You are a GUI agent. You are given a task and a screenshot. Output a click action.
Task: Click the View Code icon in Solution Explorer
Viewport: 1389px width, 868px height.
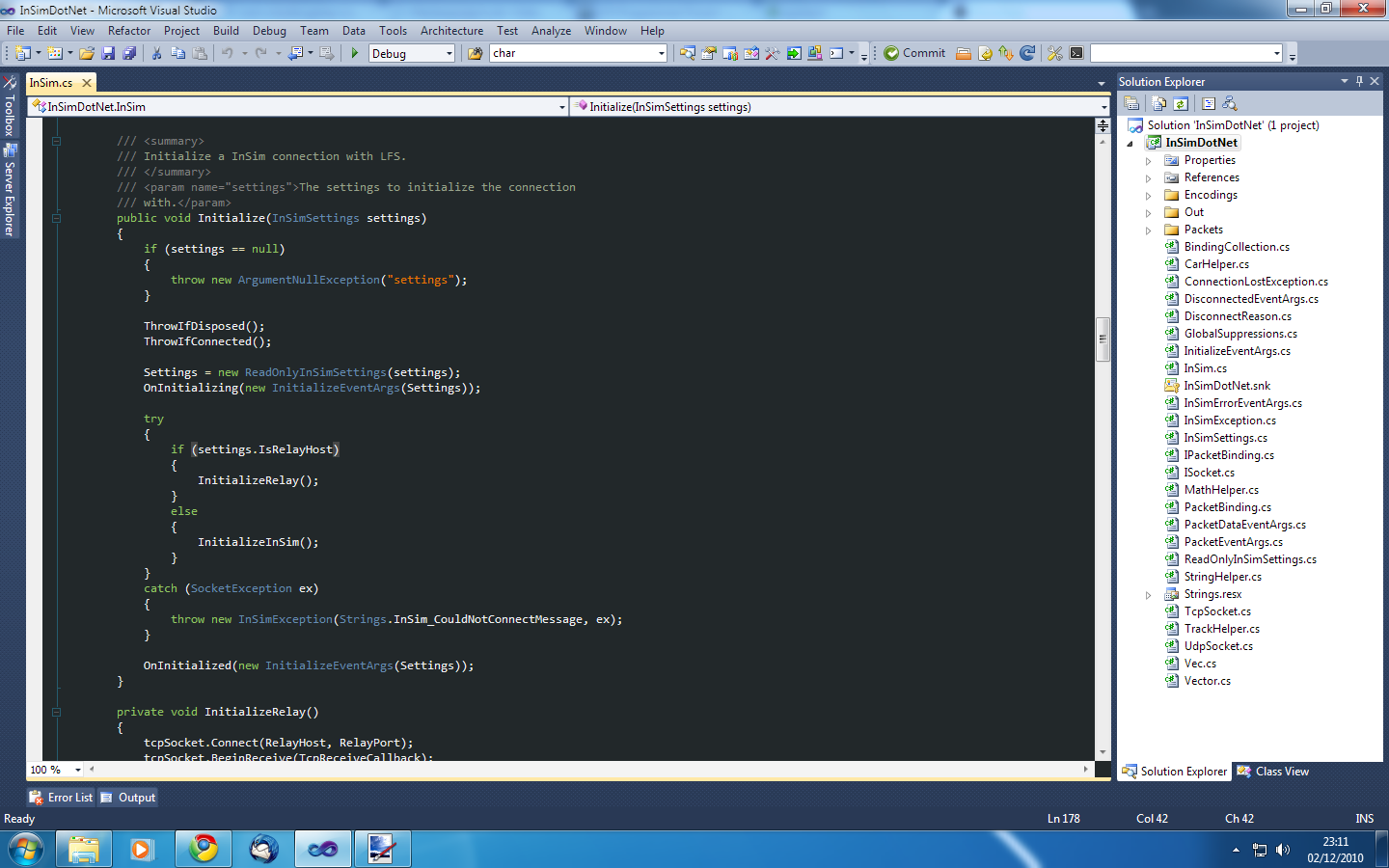(1208, 103)
